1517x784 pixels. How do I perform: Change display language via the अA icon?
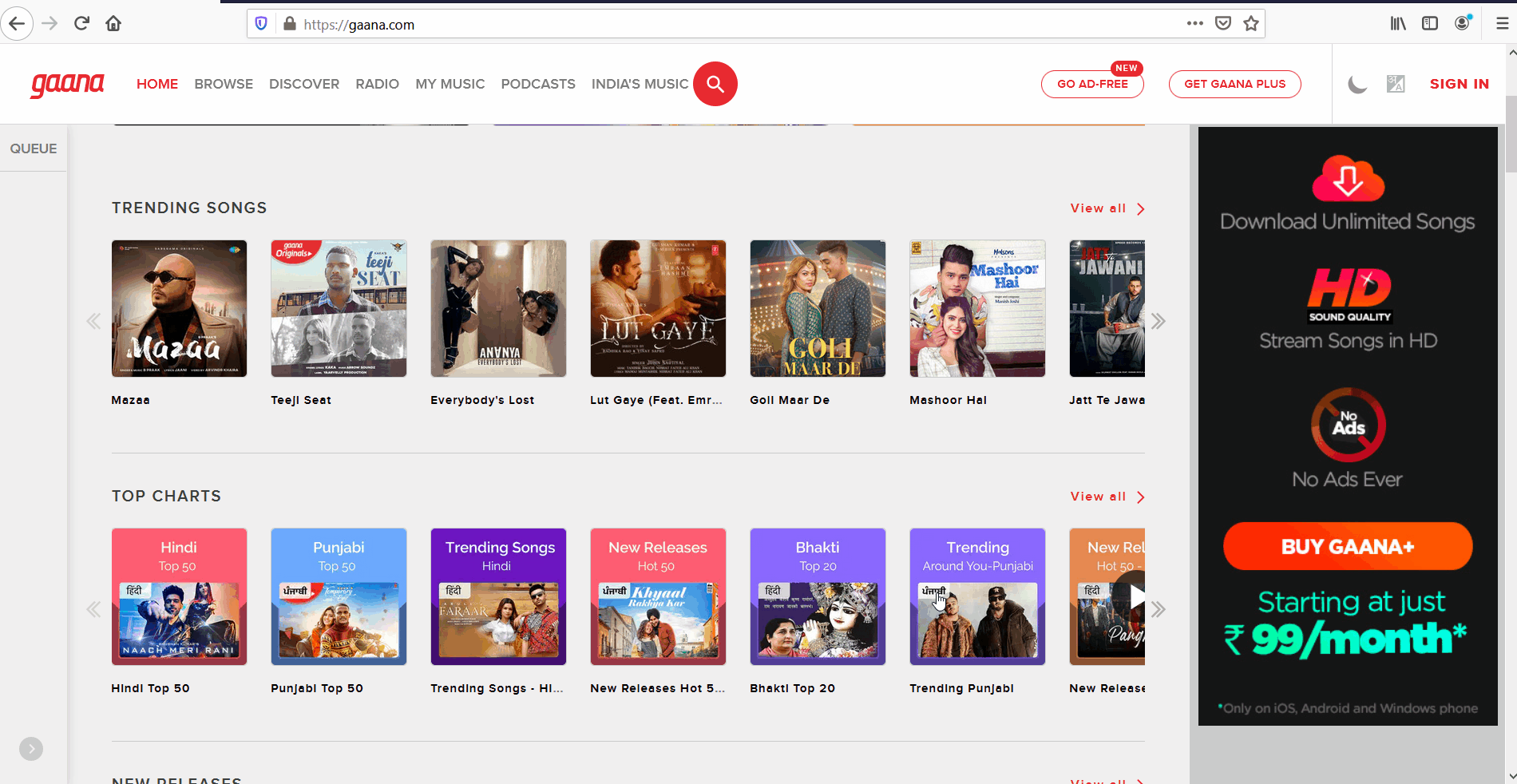point(1395,84)
